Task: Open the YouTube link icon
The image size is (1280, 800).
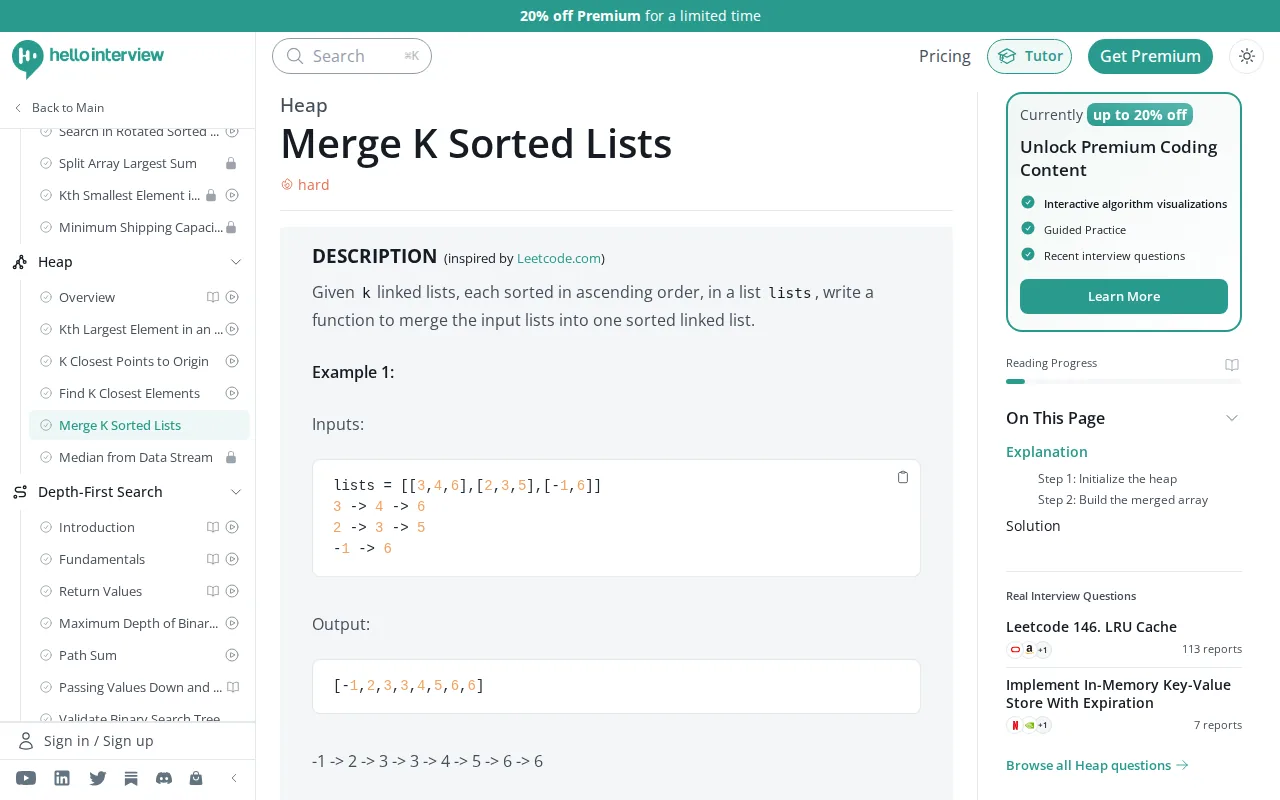Action: [26, 778]
